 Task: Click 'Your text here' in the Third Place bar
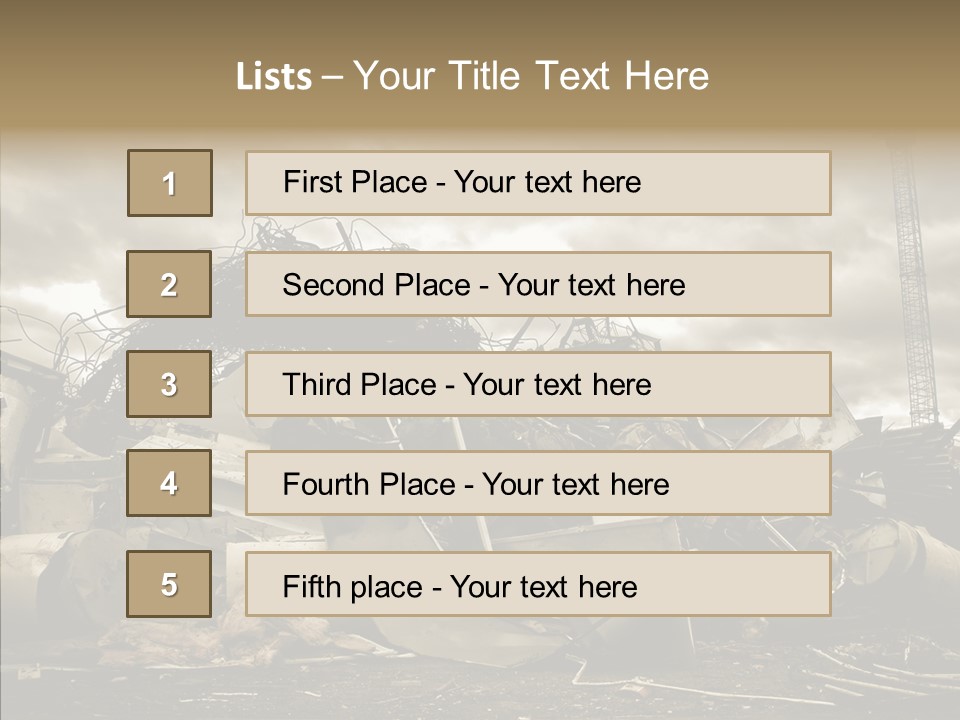point(557,385)
